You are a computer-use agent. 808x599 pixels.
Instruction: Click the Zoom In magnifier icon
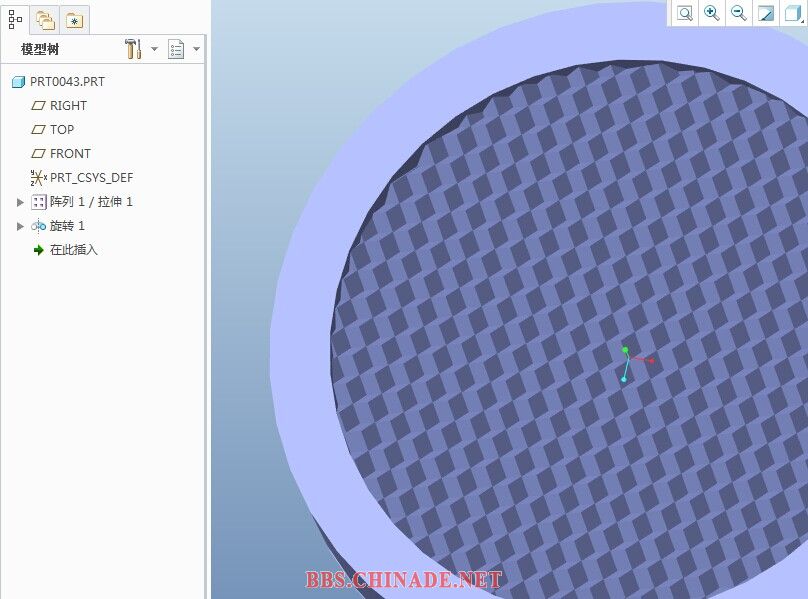coord(712,13)
